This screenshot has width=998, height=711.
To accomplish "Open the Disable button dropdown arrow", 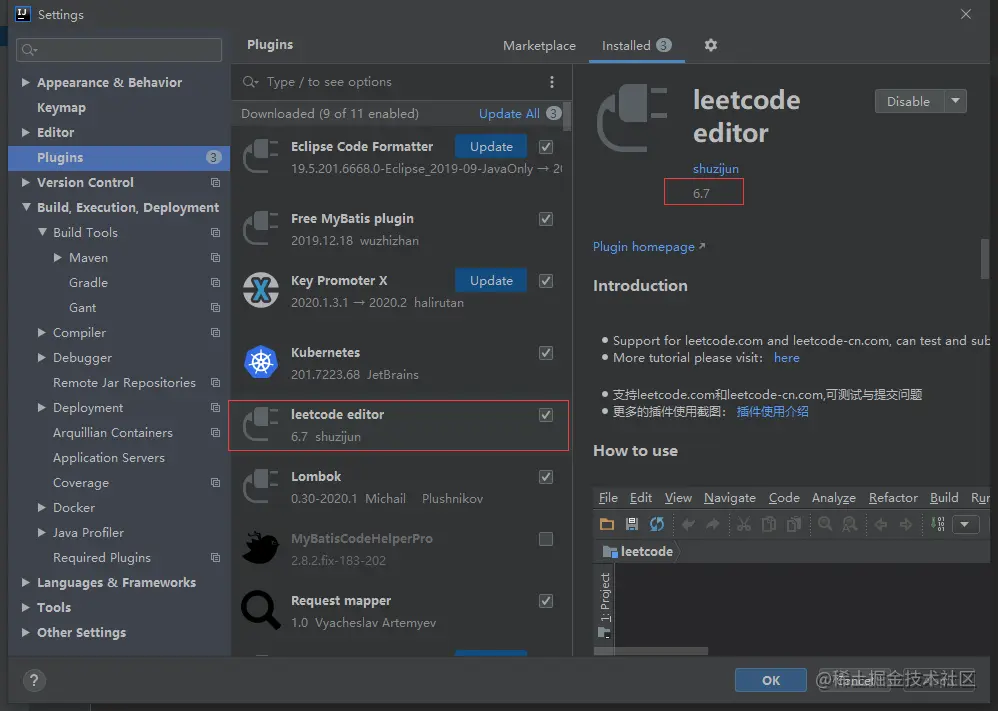I will (955, 101).
